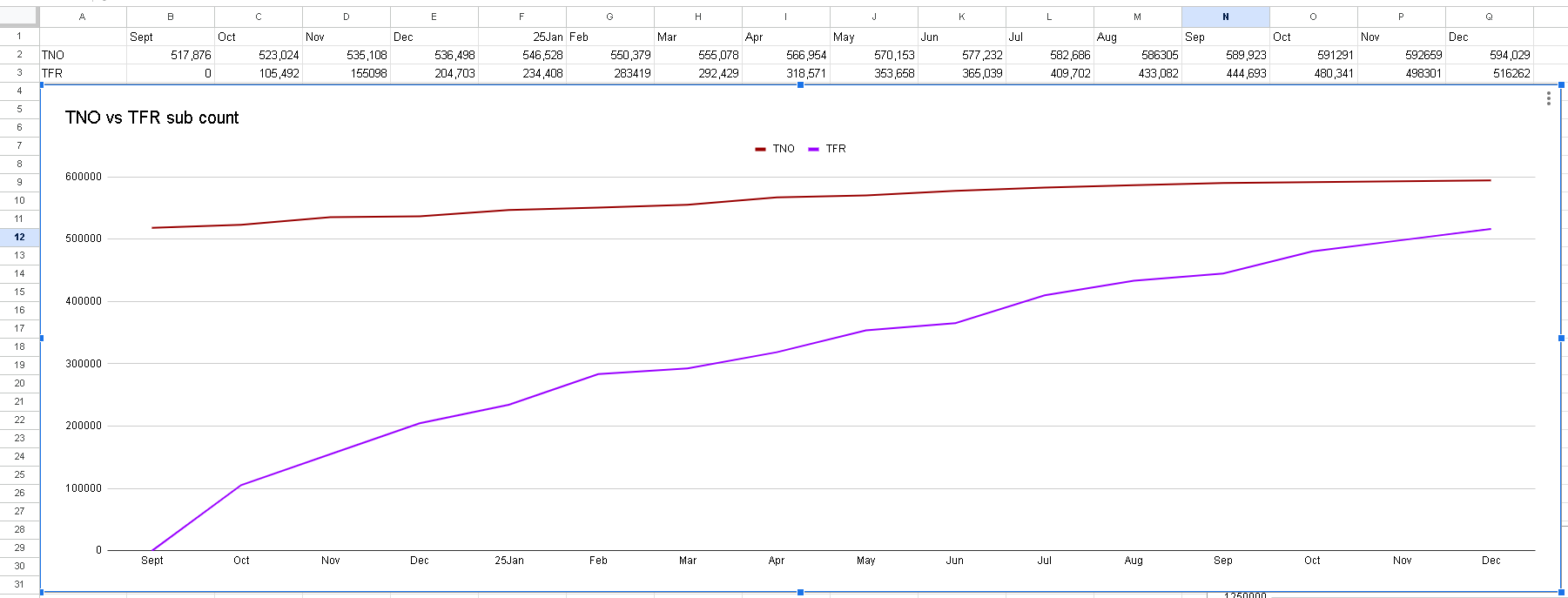Viewport: 1568px width, 598px height.
Task: Click the Aug header cell in row 1
Action: click(1138, 37)
